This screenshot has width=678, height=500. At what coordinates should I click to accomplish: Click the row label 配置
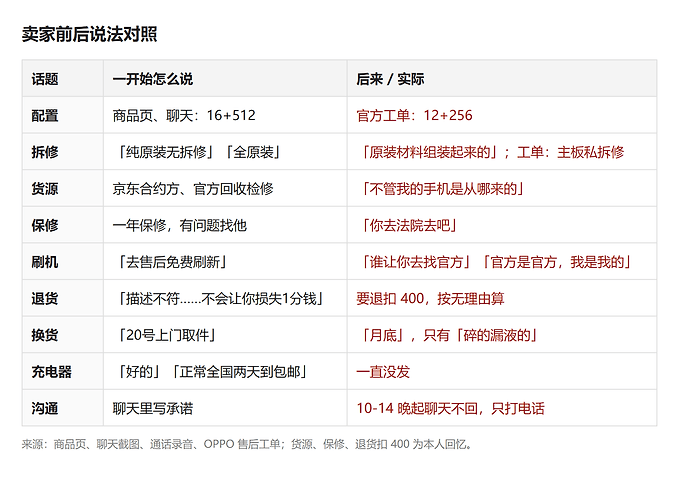coord(63,115)
